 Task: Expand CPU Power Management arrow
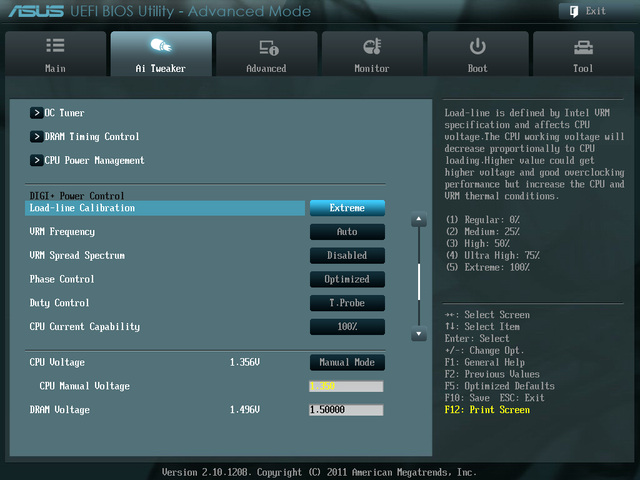coord(36,160)
